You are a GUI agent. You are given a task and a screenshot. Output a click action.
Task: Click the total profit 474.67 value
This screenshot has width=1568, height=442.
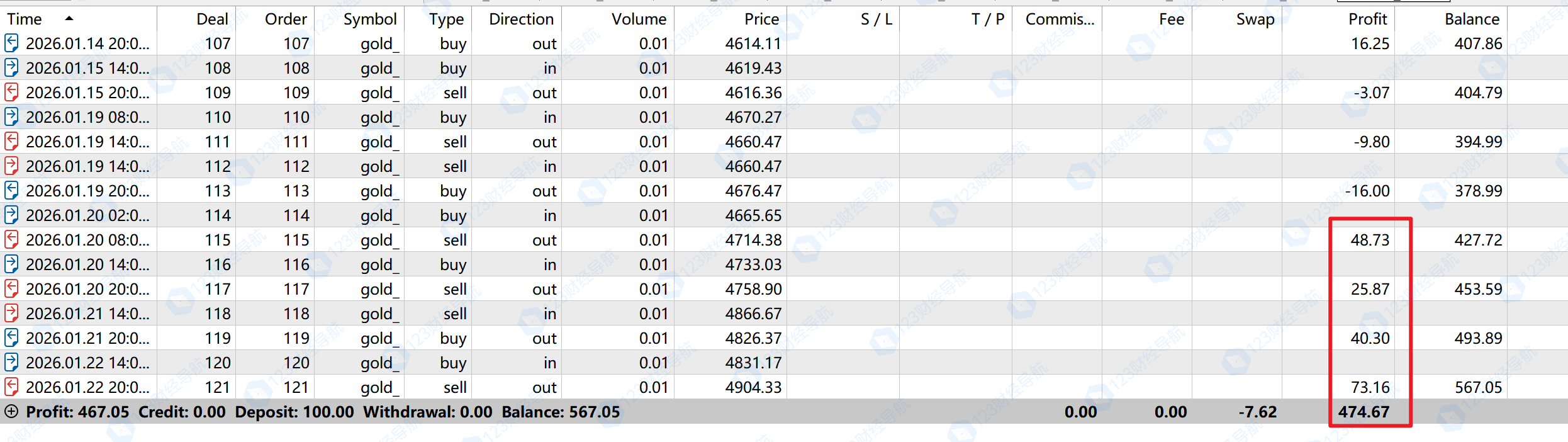(x=1364, y=412)
